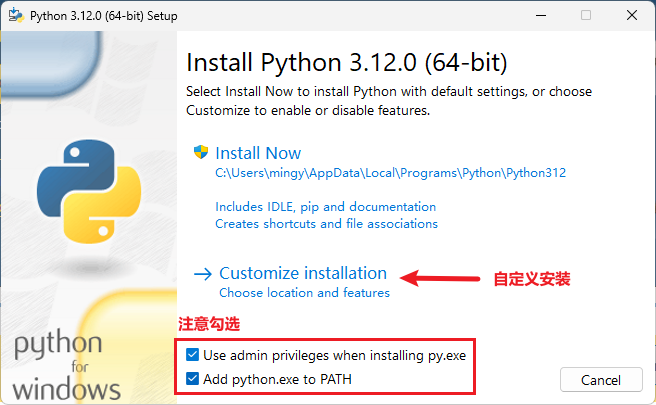Click the python for windows label
Viewport: 656px width, 405px height.
67,366
